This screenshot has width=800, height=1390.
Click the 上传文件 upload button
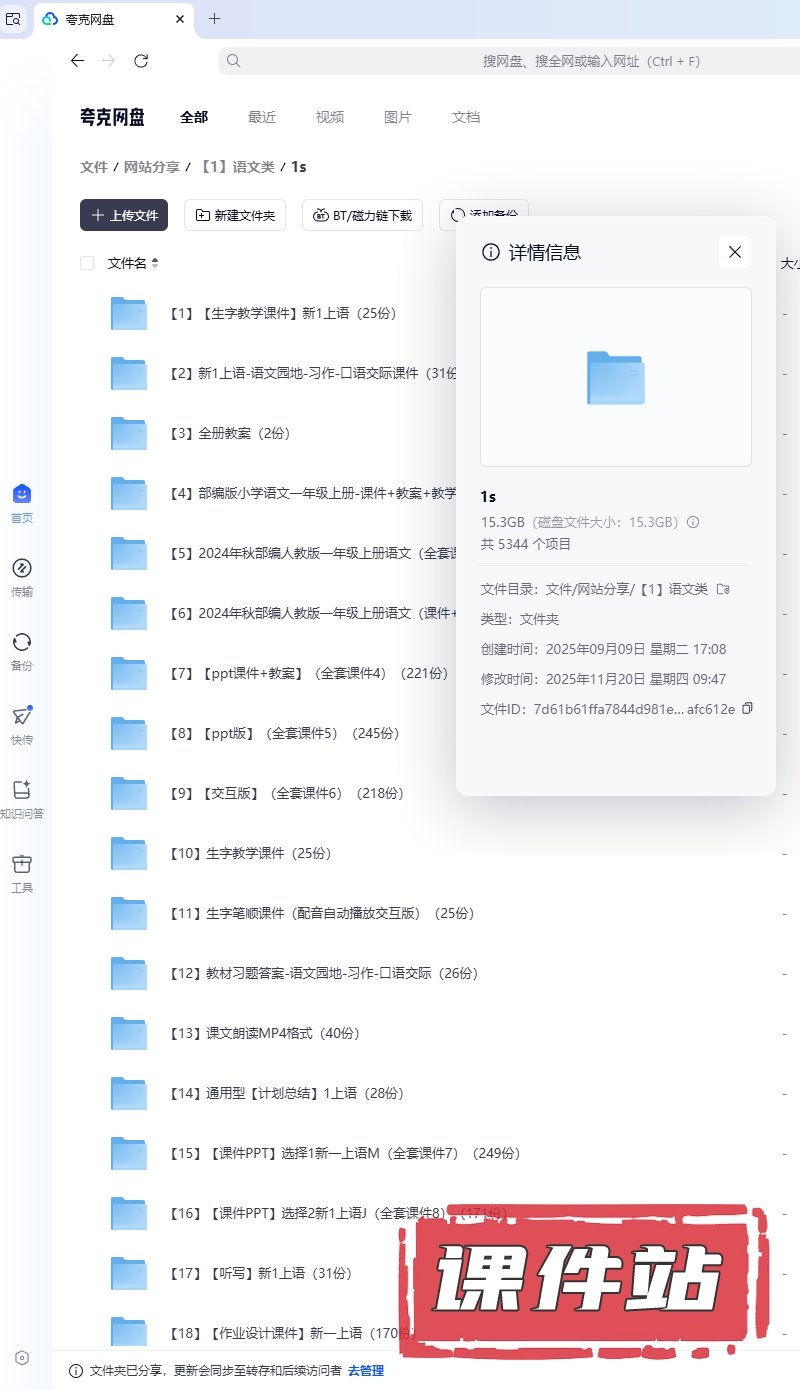click(x=124, y=215)
